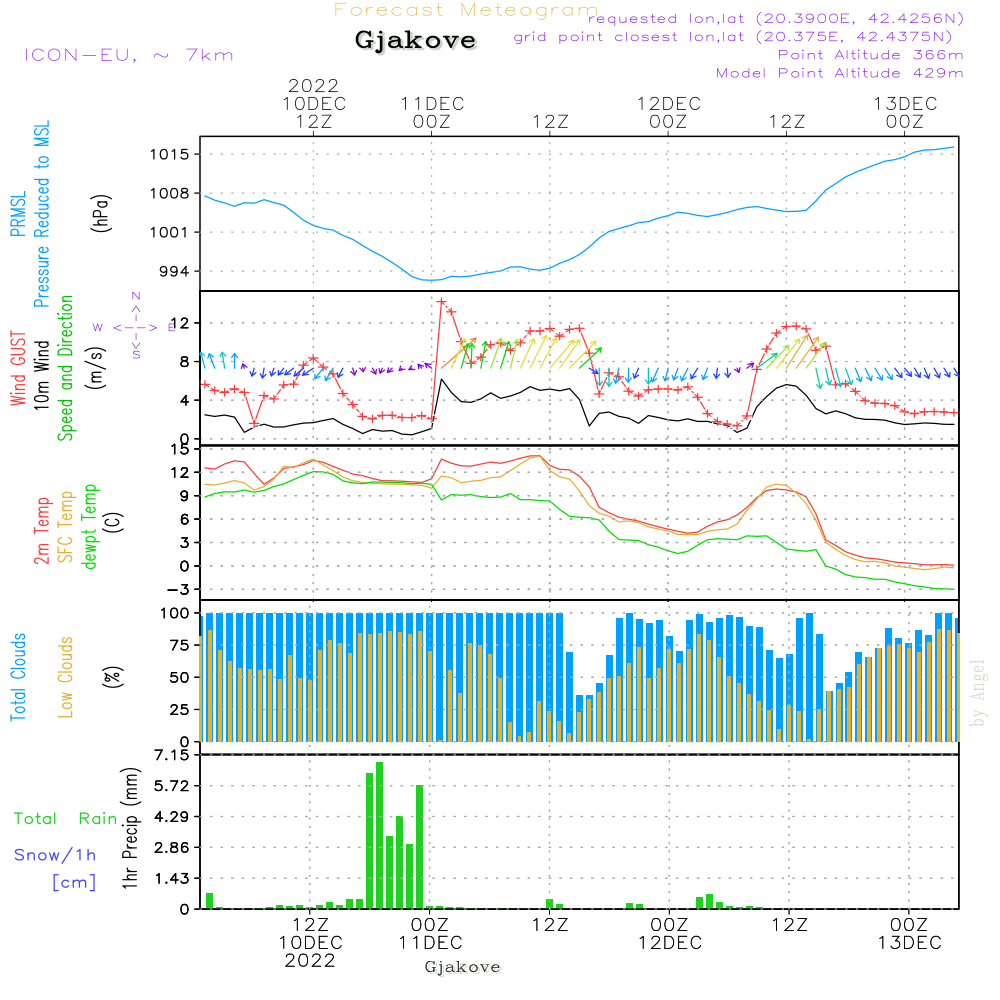Click the '1hr Precip (mm)' axis label
The height and width of the screenshot is (1000, 1000).
coord(130,828)
